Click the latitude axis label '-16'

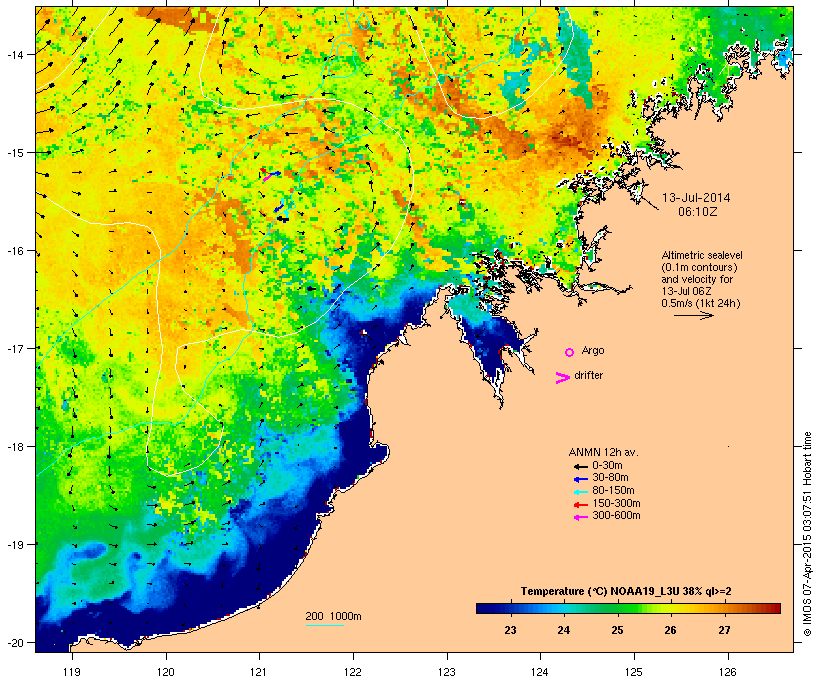point(14,251)
